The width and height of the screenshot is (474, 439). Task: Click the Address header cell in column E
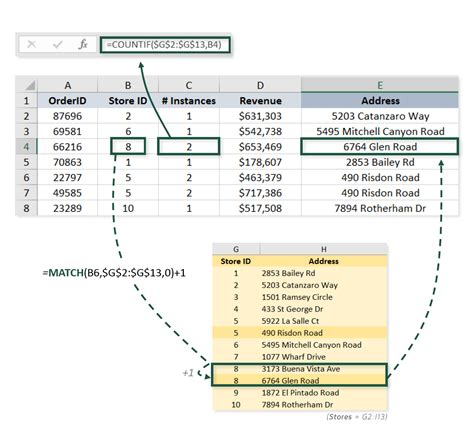(380, 101)
